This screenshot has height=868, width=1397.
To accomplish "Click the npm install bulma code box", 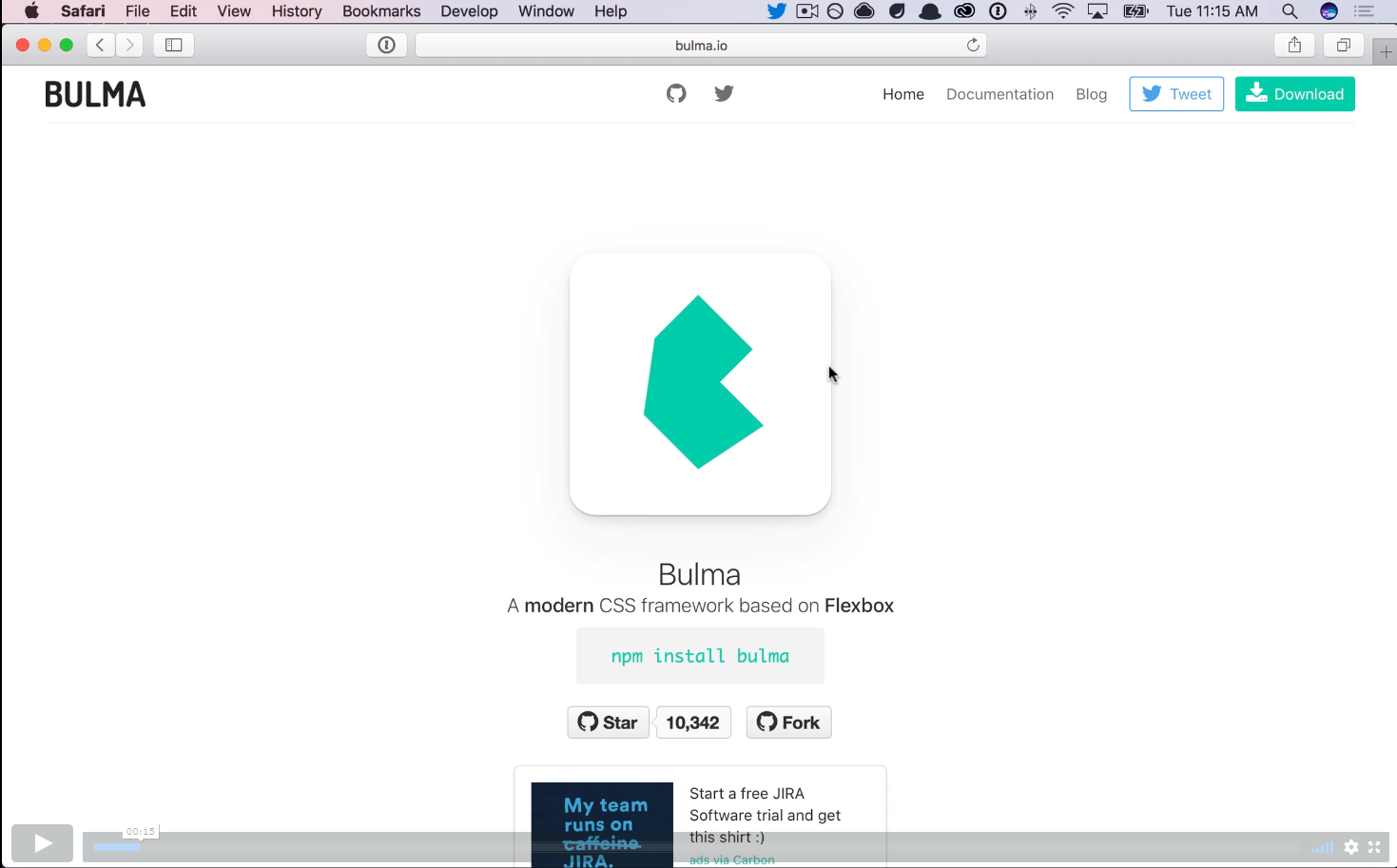I will point(700,656).
